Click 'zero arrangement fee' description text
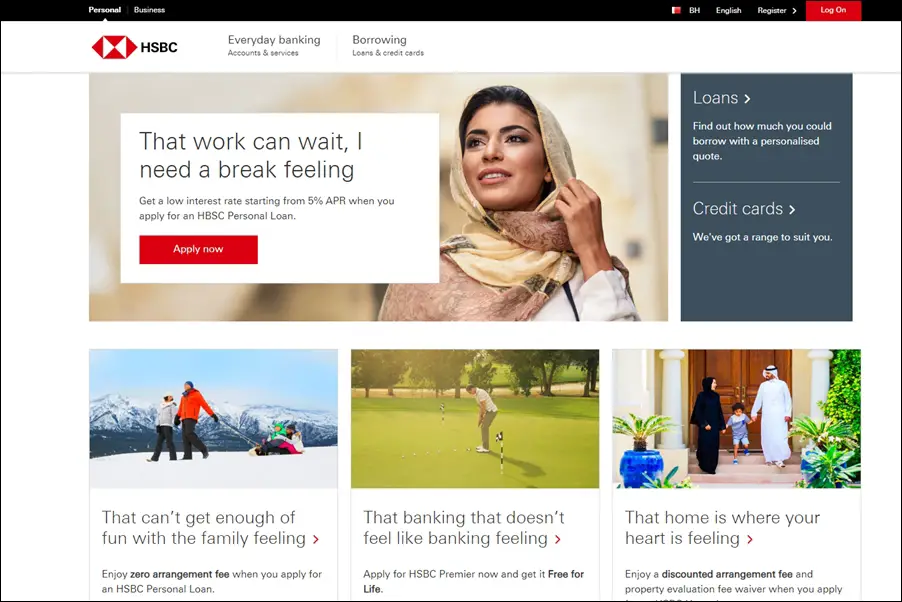Viewport: 902px width, 602px height. point(212,581)
